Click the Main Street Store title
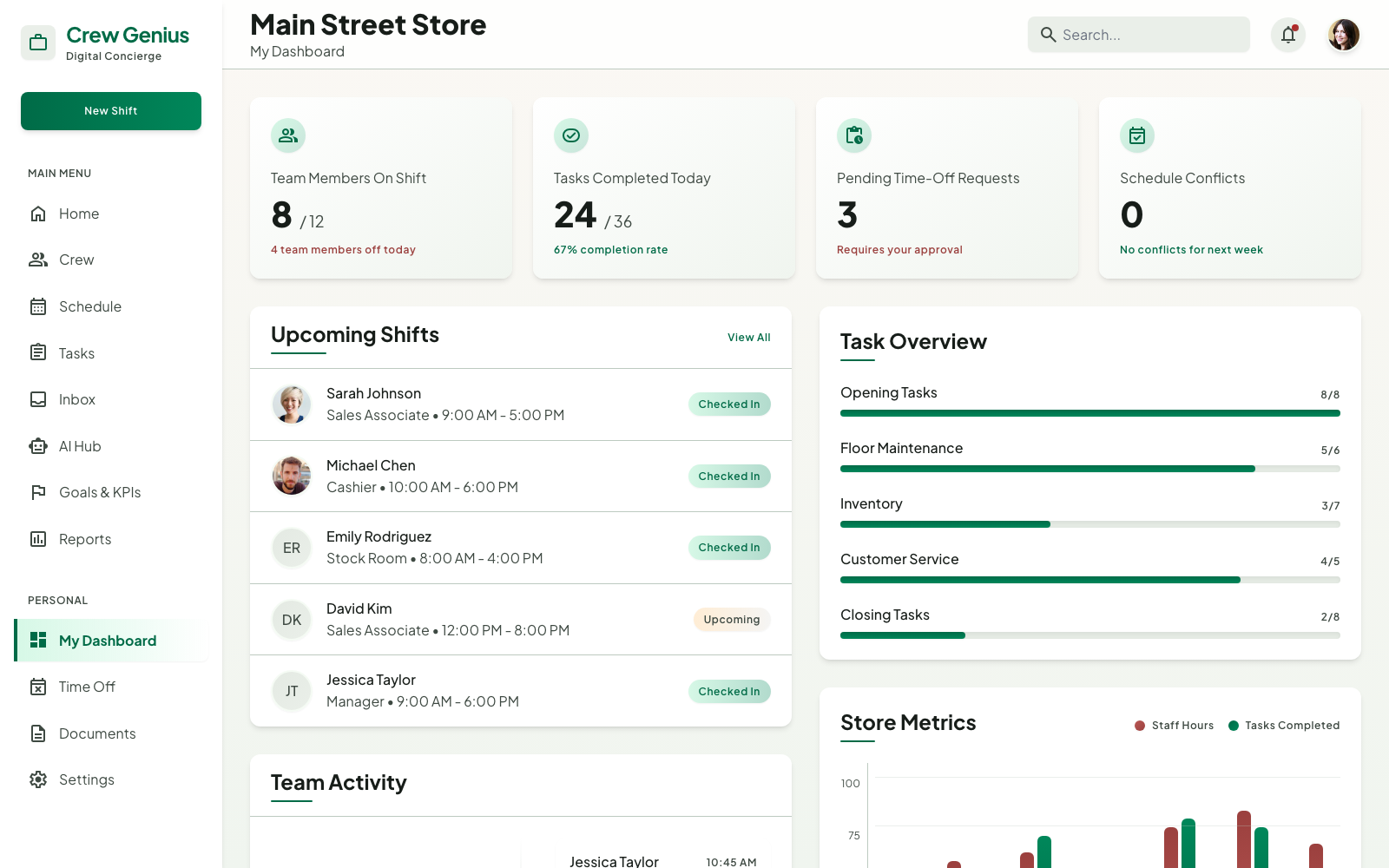The height and width of the screenshot is (868, 1389). 368,25
